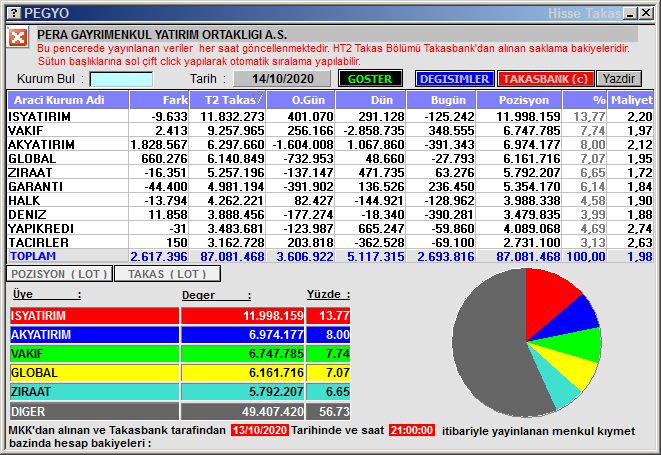Select the VAKIF row name cell in table
The width and height of the screenshot is (661, 455).
(x=68, y=130)
